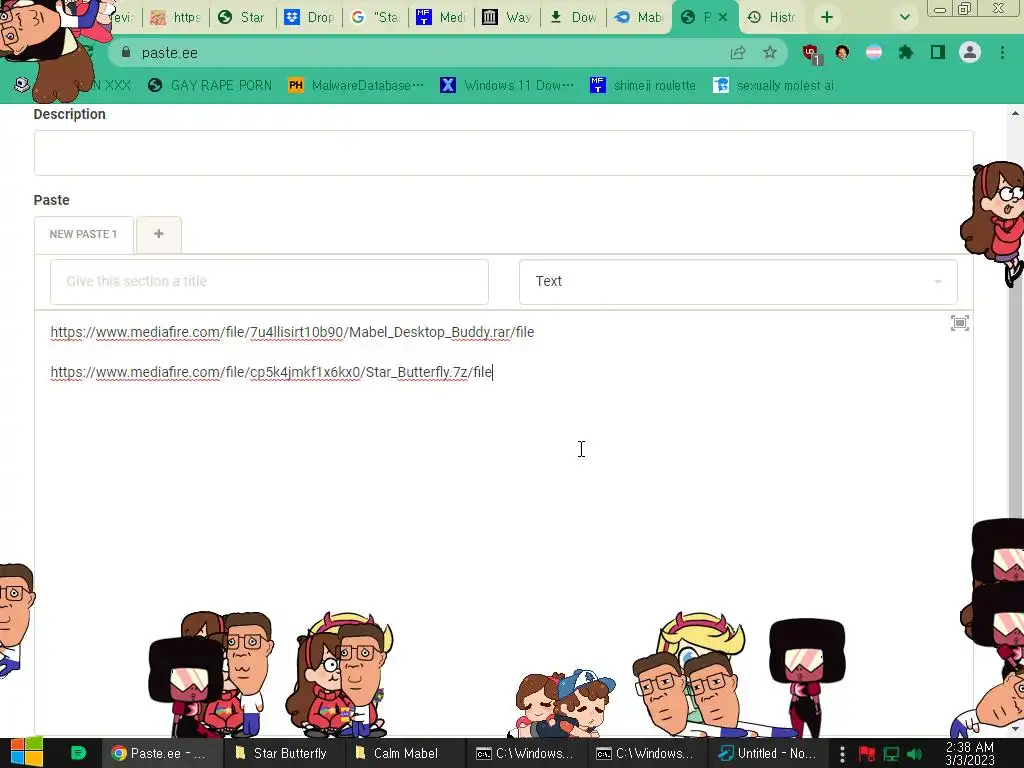Viewport: 1024px width, 768px height.
Task: Click the taskbar clock showing 2:38 AM
Action: [970, 754]
